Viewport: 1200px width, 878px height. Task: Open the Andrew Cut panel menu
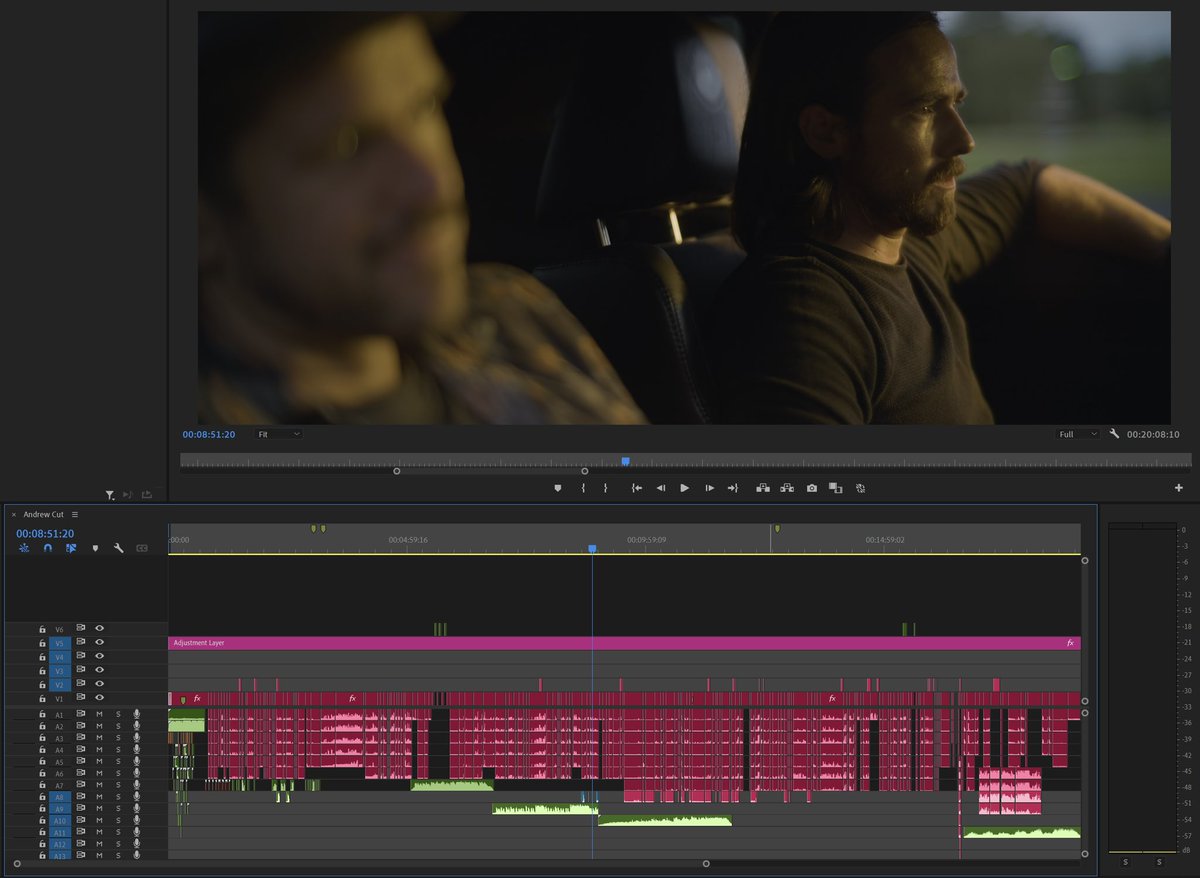[75, 514]
